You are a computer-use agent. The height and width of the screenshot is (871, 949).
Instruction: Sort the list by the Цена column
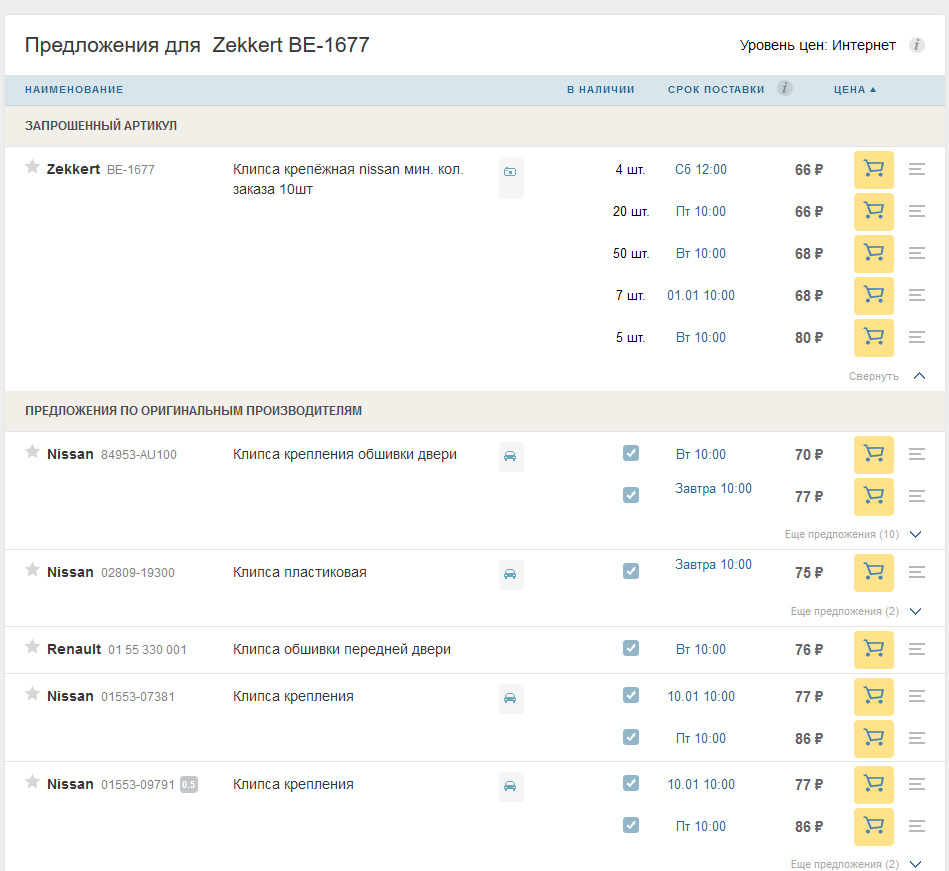click(x=854, y=89)
